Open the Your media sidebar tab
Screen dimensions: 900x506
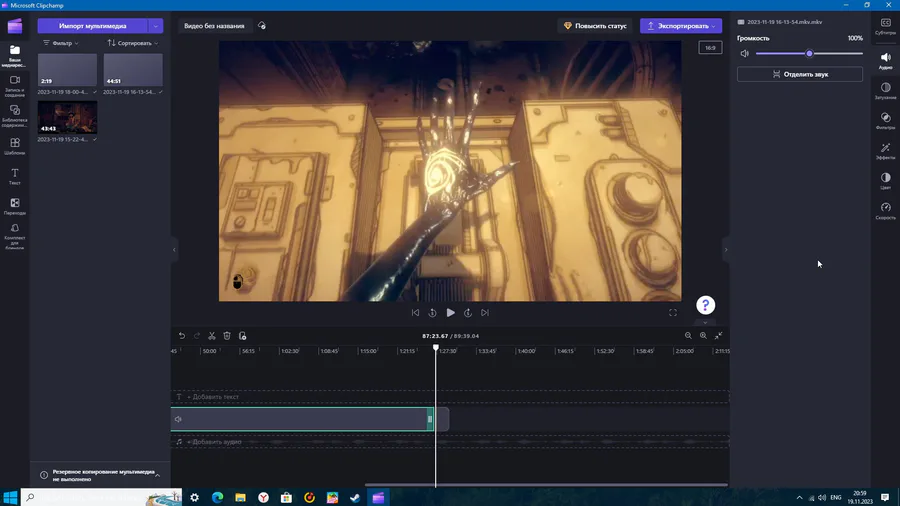[x=14, y=56]
